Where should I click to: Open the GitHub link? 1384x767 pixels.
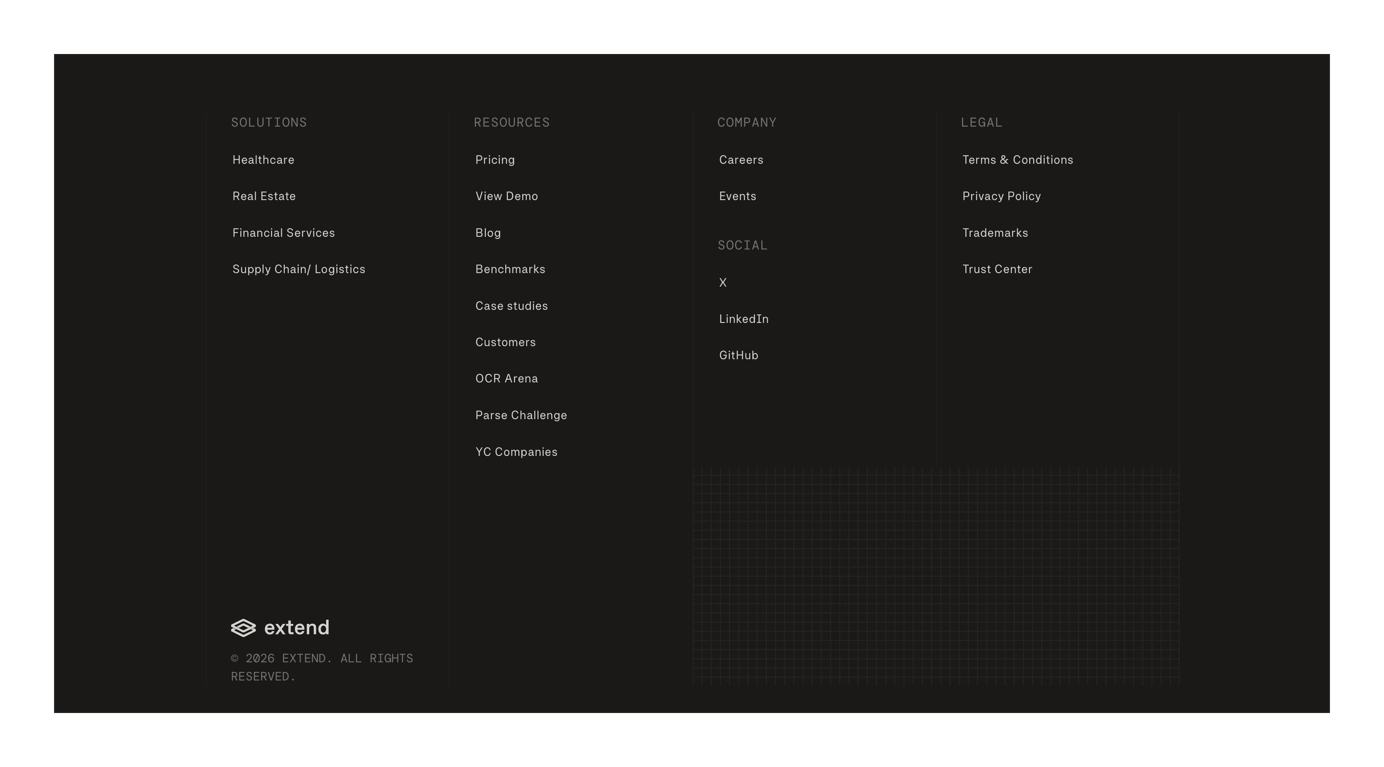coord(739,355)
